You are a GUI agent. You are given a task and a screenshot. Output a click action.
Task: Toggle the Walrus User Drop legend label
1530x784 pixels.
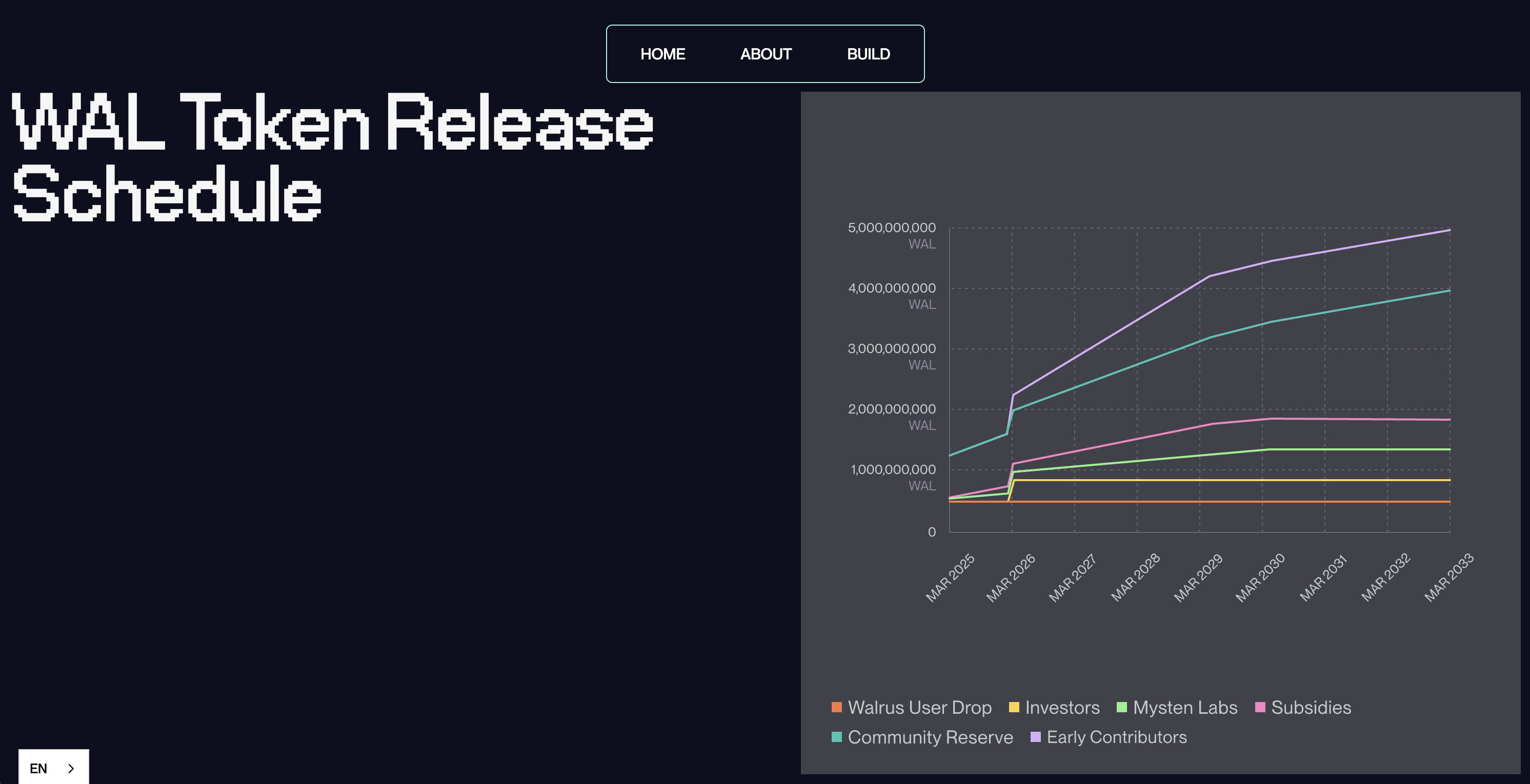(919, 708)
